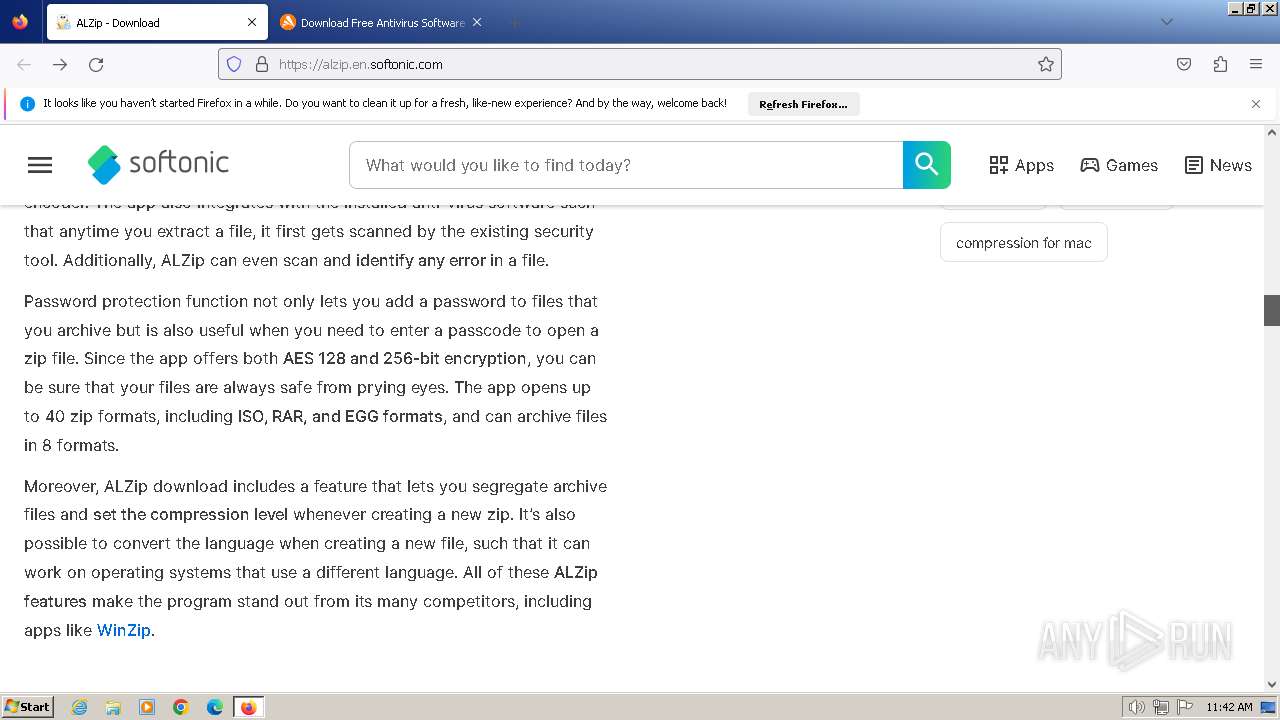
Task: Focus the Softonic search field
Action: point(626,165)
